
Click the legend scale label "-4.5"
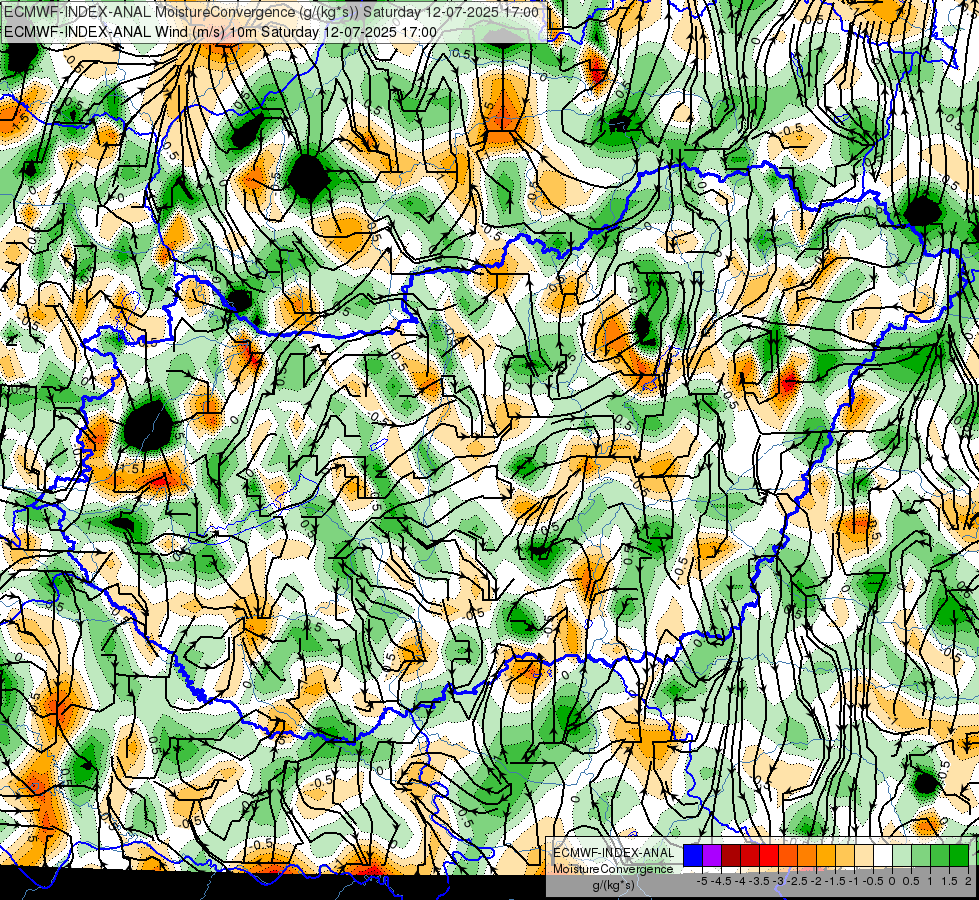(x=721, y=881)
